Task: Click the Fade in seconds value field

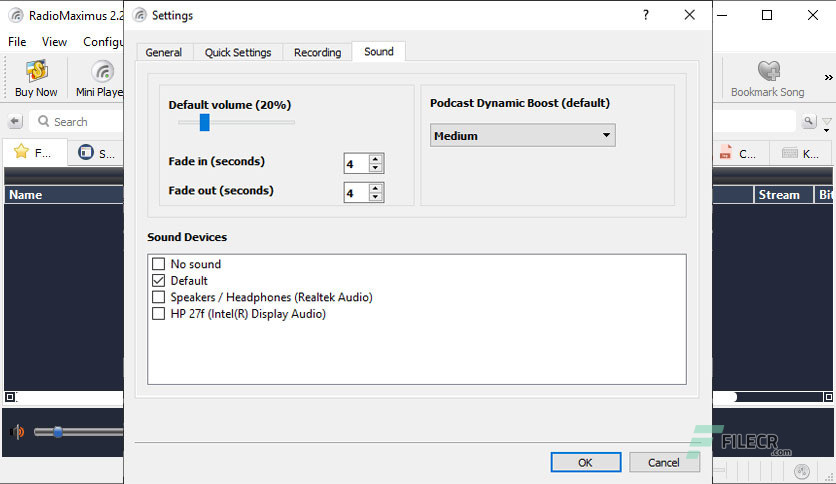Action: pos(357,164)
